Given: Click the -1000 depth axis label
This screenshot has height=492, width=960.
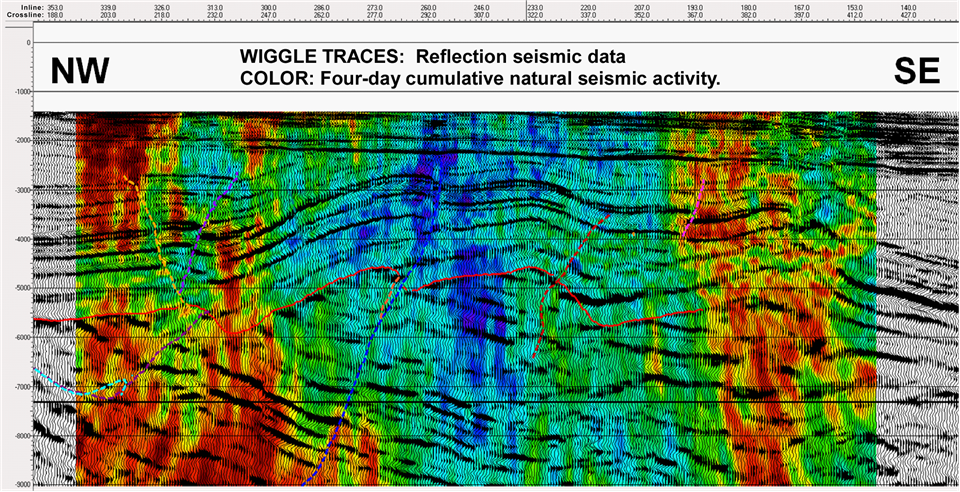Looking at the screenshot, I should coord(18,92).
